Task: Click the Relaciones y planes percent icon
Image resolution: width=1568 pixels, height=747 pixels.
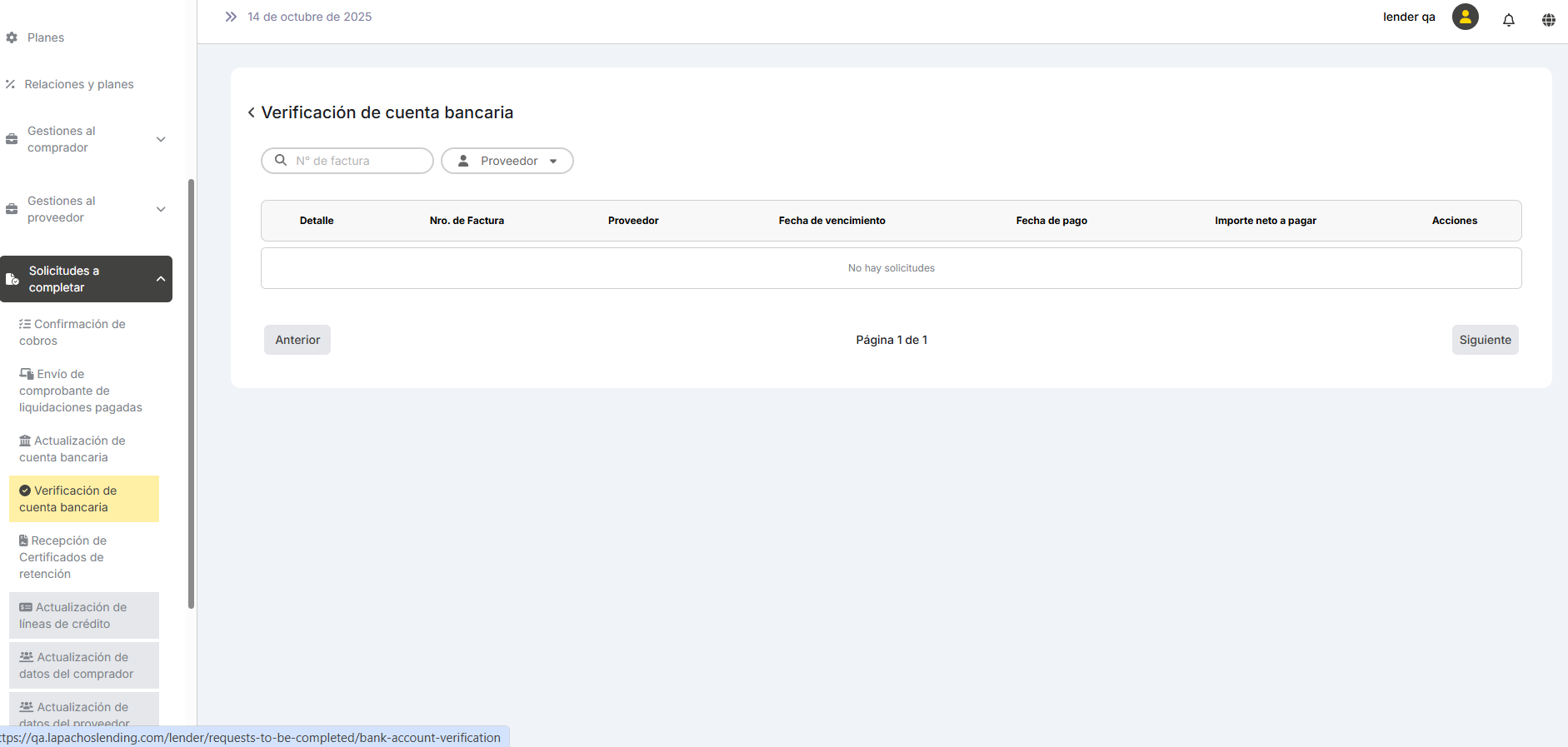Action: (10, 84)
